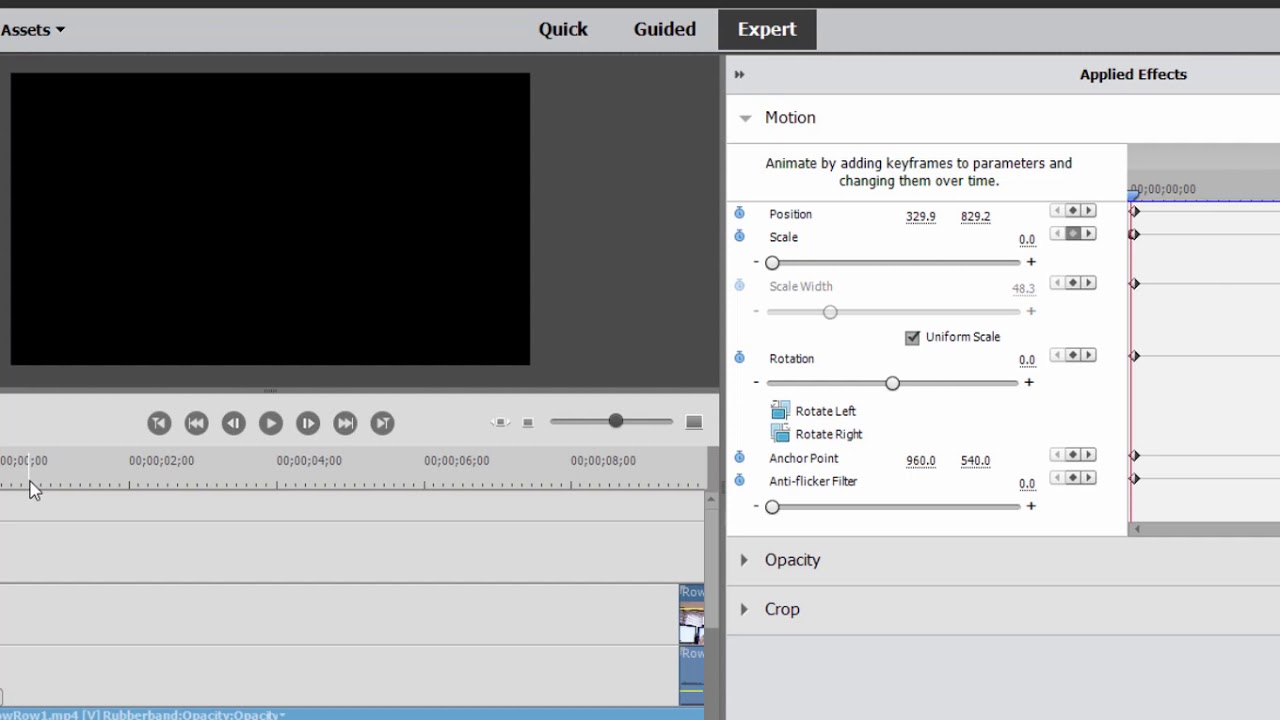1280x720 pixels.
Task: Add a keyframe diamond for Anti-flicker Filter
Action: (x=1073, y=477)
